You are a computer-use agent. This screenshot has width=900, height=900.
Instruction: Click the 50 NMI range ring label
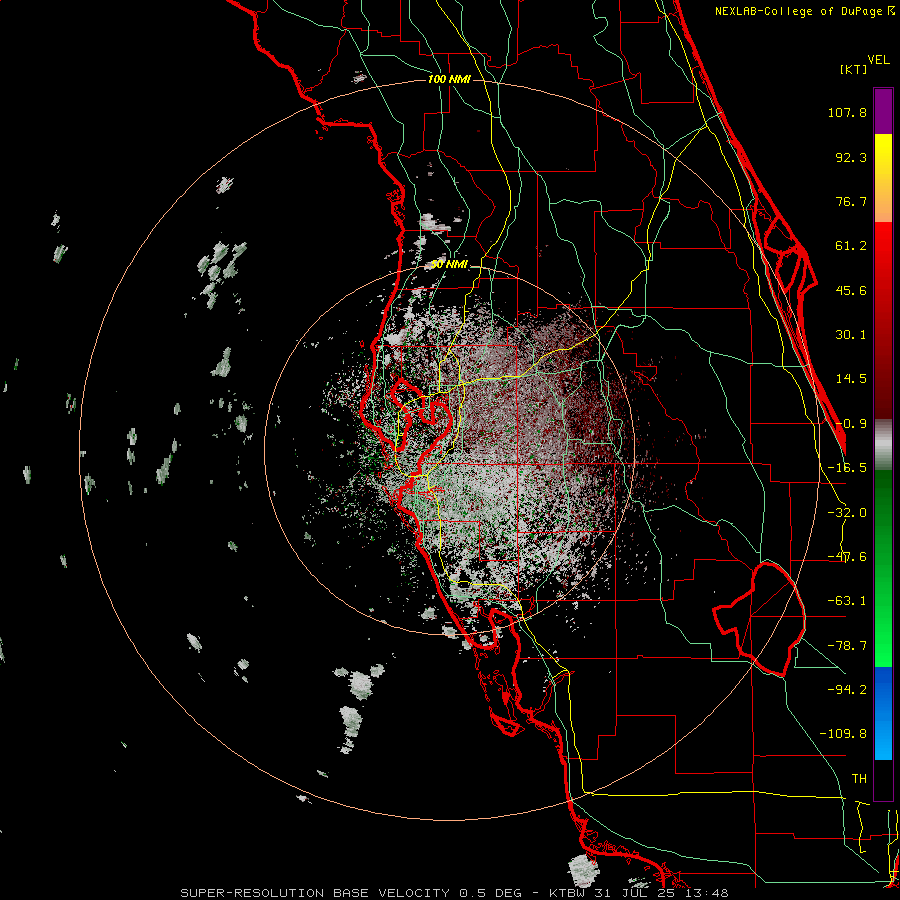[x=449, y=265]
